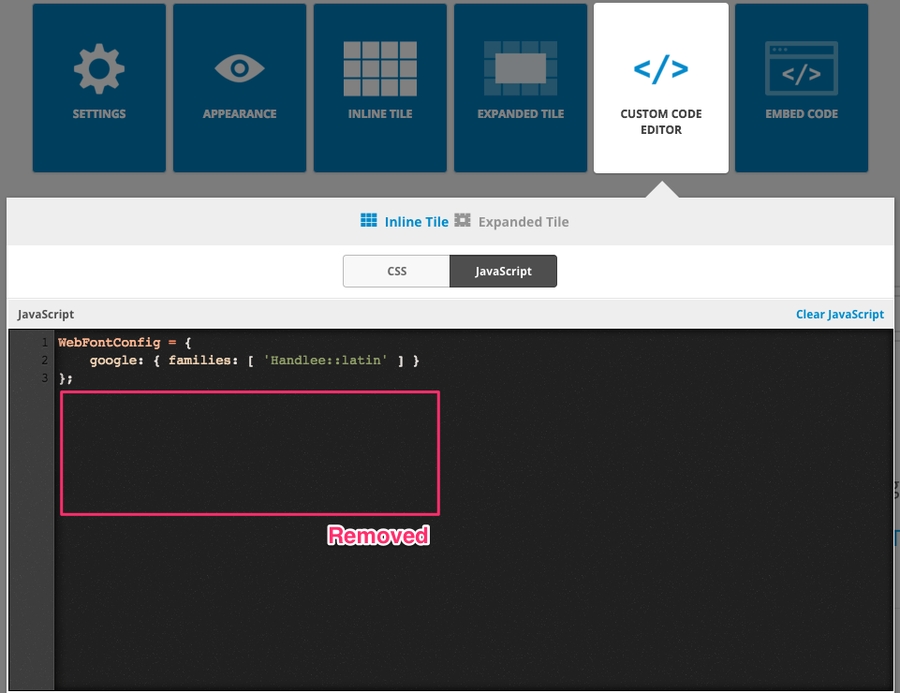Viewport: 900px width, 693px height.
Task: Click the 'Handlee::latin' string in code
Action: pos(325,360)
